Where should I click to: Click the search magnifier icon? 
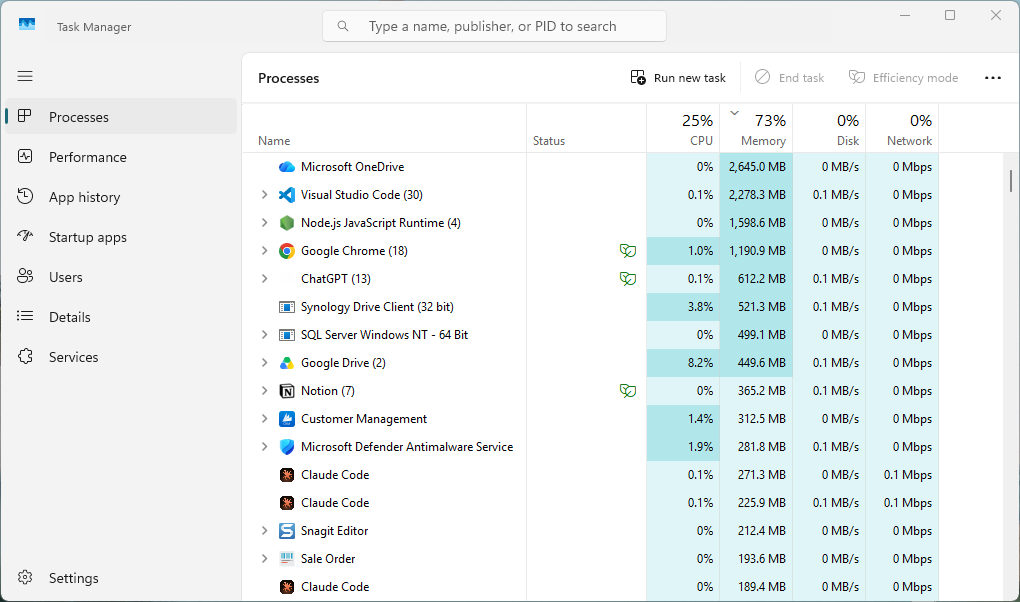[343, 26]
